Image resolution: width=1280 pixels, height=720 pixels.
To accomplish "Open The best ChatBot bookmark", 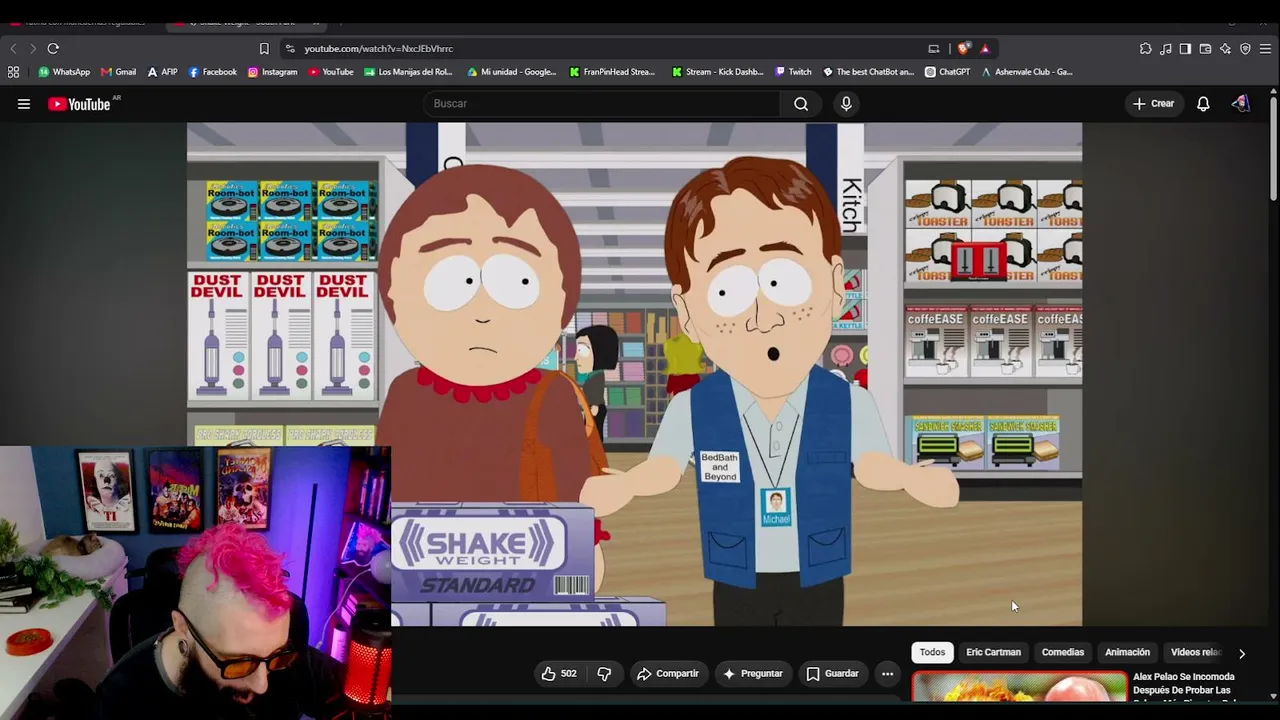I will (868, 72).
